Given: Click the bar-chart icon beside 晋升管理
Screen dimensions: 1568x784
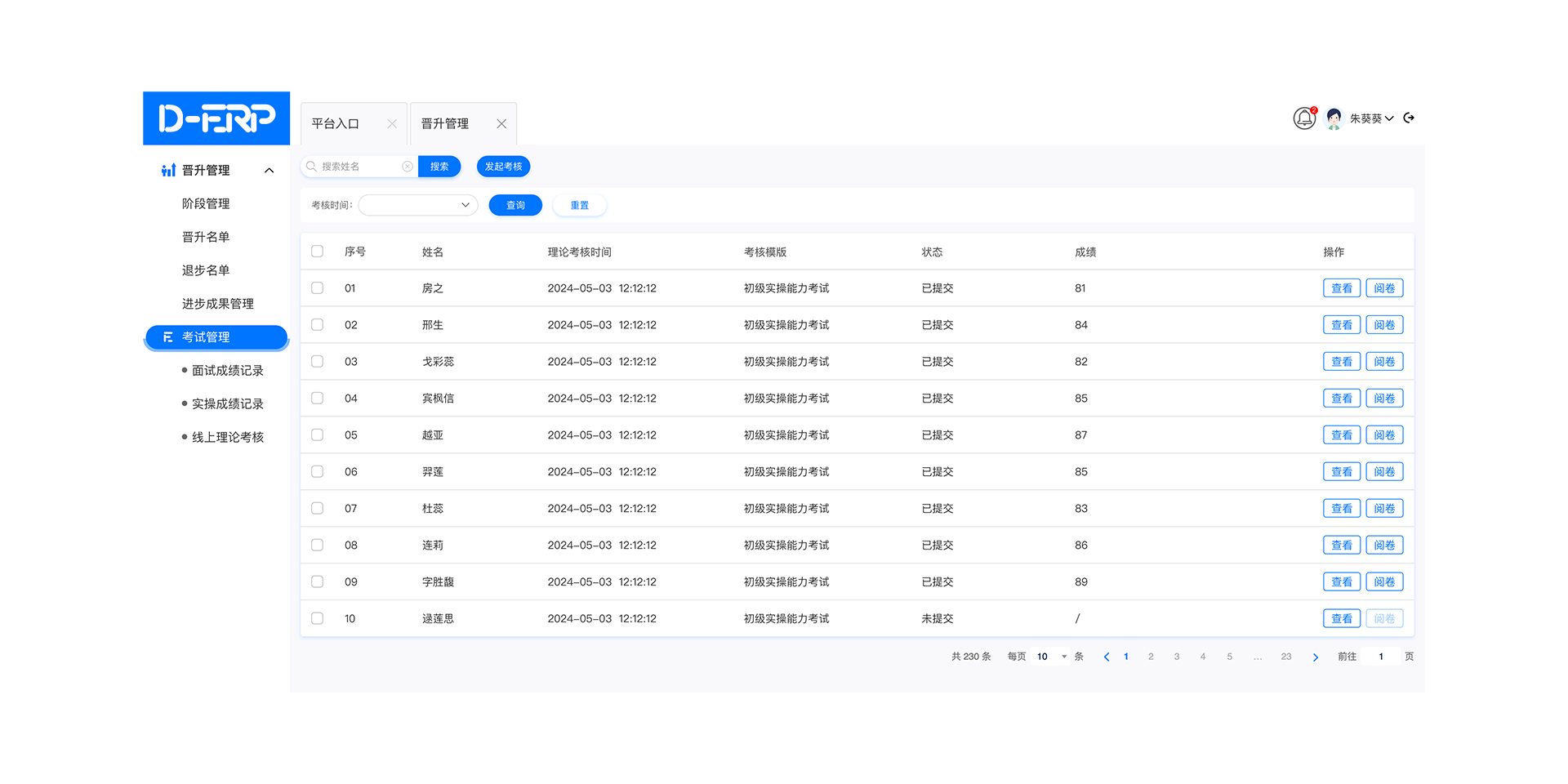Looking at the screenshot, I should pos(167,169).
